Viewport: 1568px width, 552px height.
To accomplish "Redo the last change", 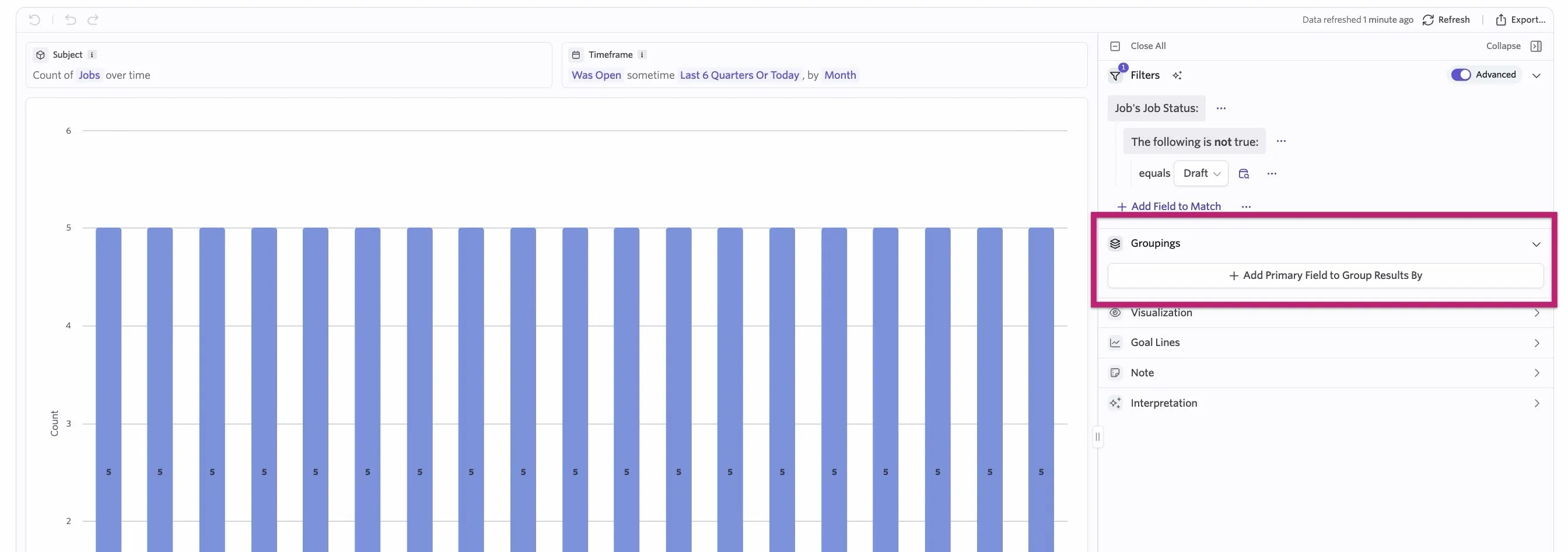I will 93,20.
